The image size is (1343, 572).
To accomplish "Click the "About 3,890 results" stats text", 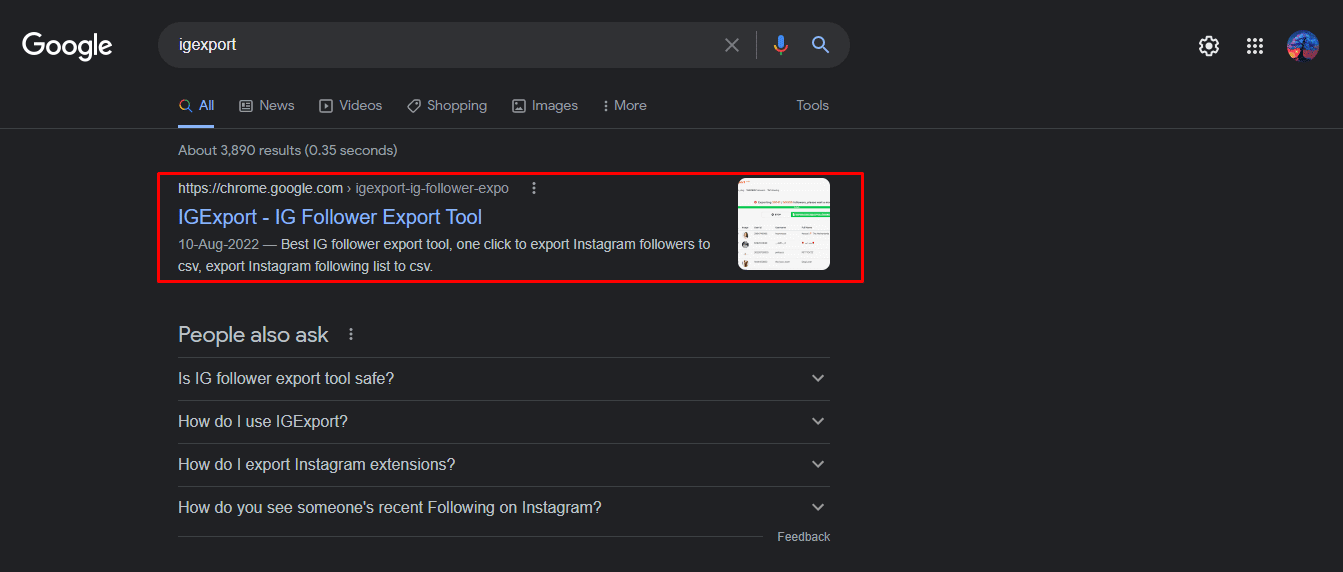I will click(288, 151).
